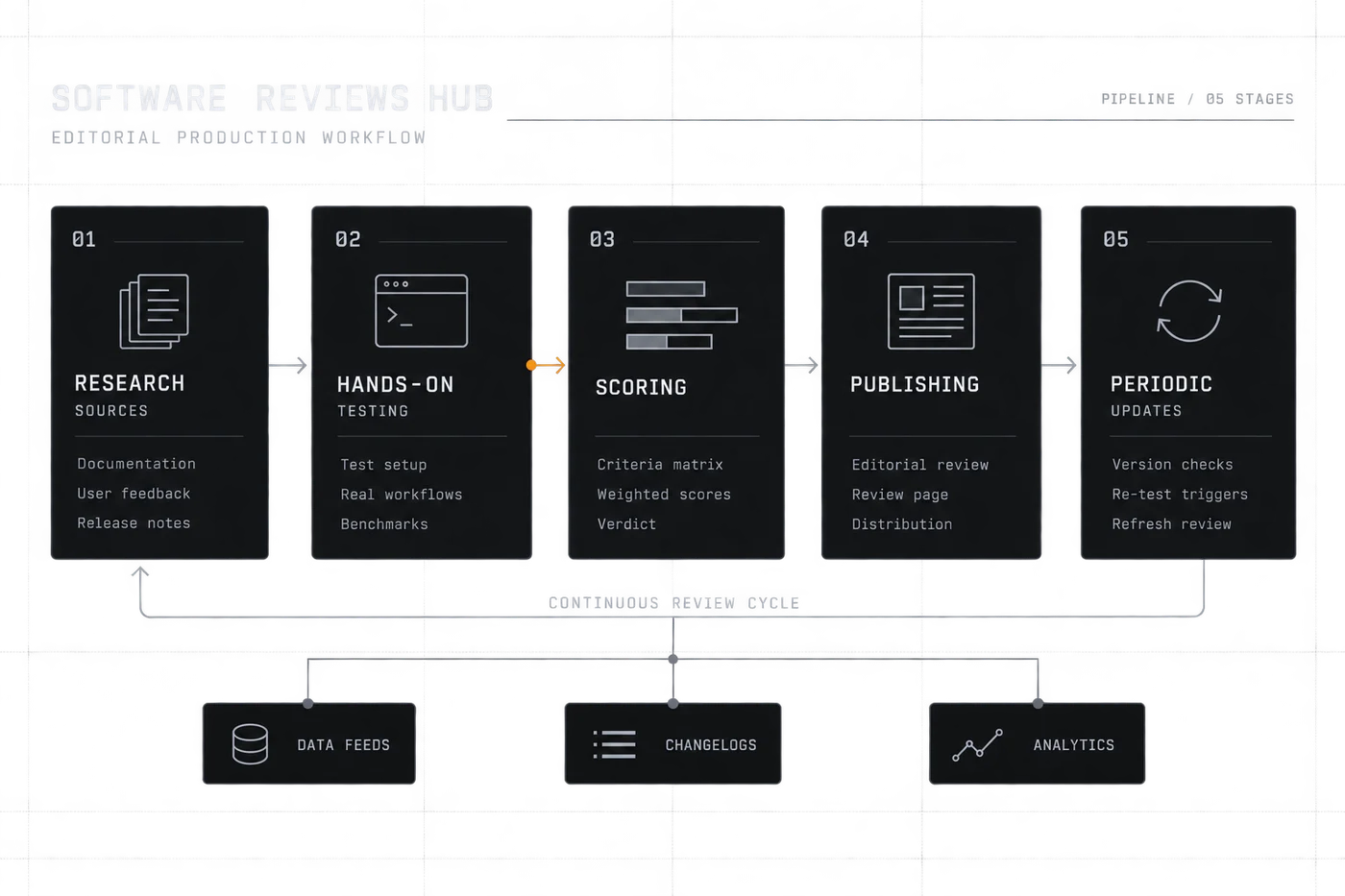Click the Test setup item
Viewport: 1345px width, 896px height.
383,465
